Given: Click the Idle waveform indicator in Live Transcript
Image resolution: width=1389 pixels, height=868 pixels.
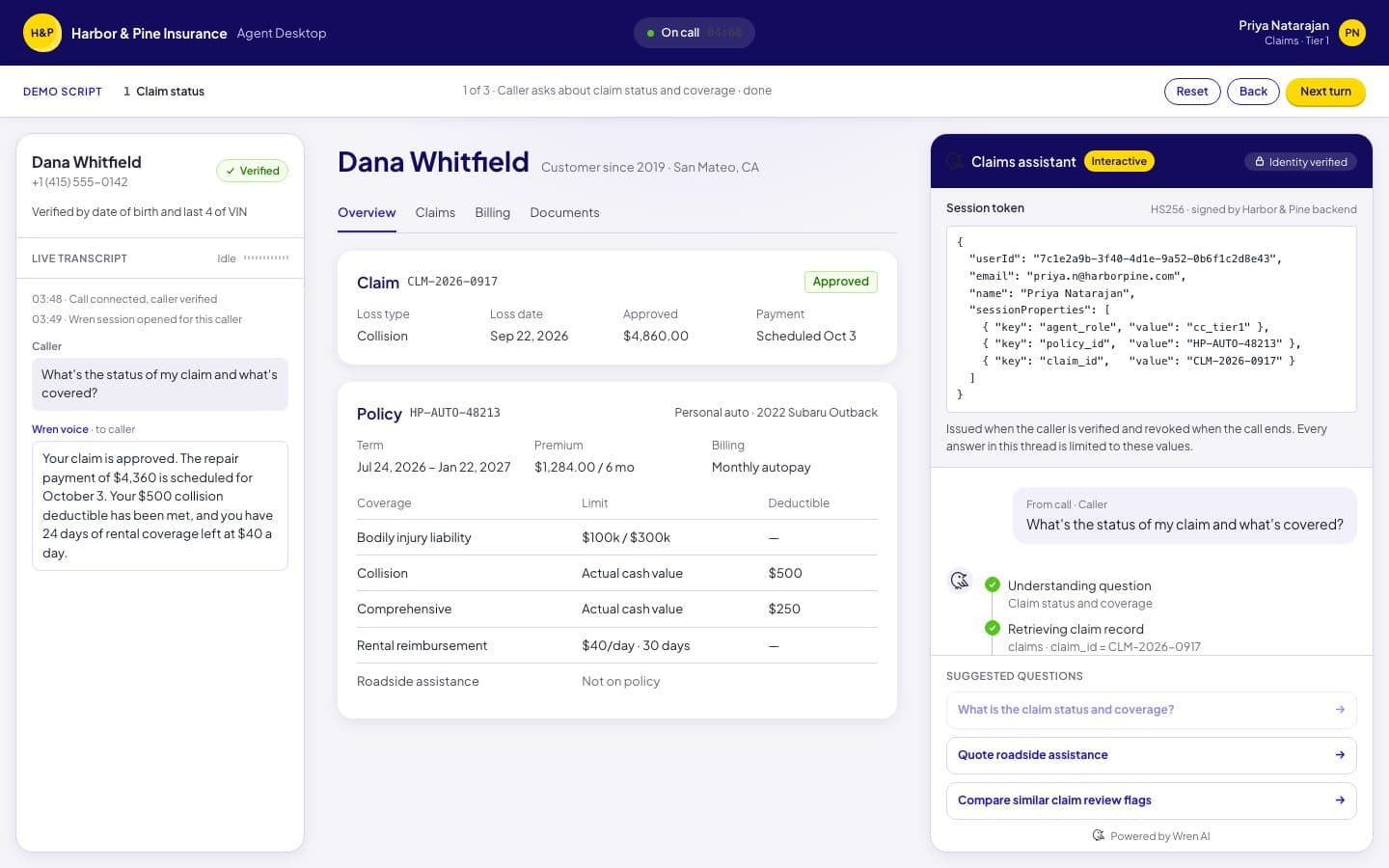Looking at the screenshot, I should 266,258.
